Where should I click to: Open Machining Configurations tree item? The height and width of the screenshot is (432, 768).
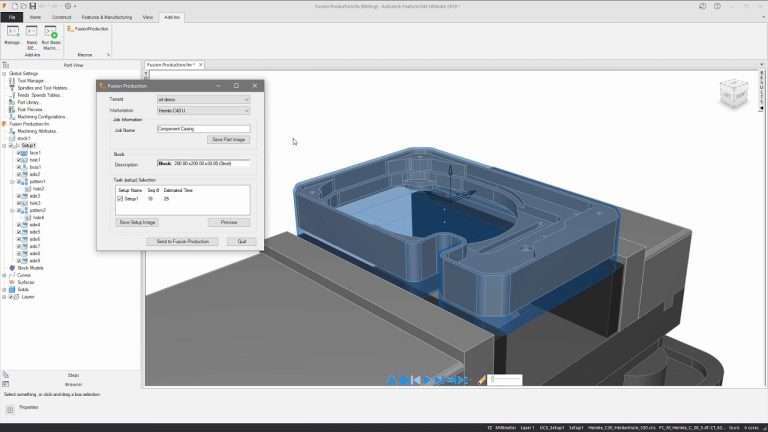[x=41, y=117]
